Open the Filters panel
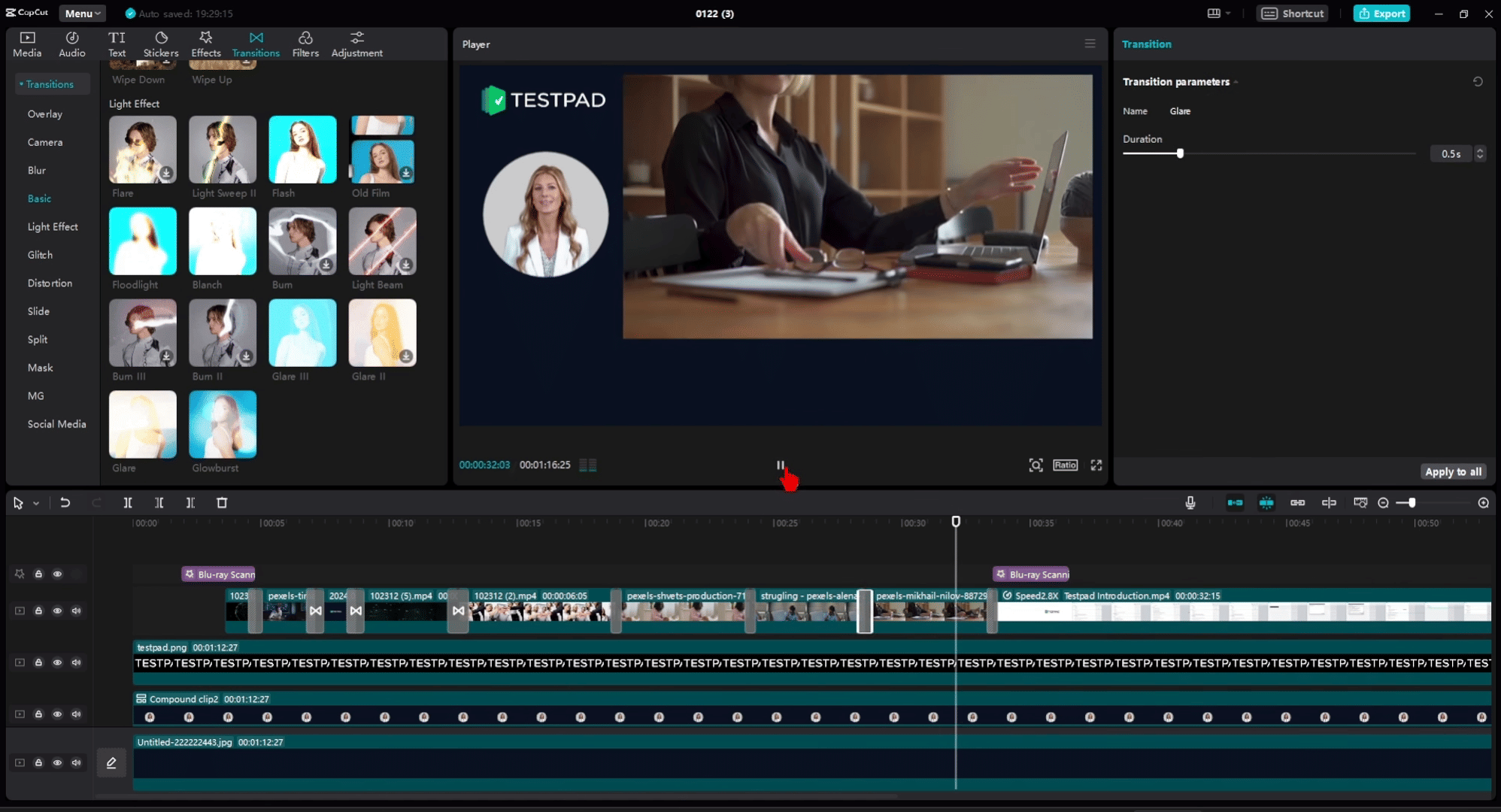This screenshot has height=812, width=1501. [x=305, y=44]
